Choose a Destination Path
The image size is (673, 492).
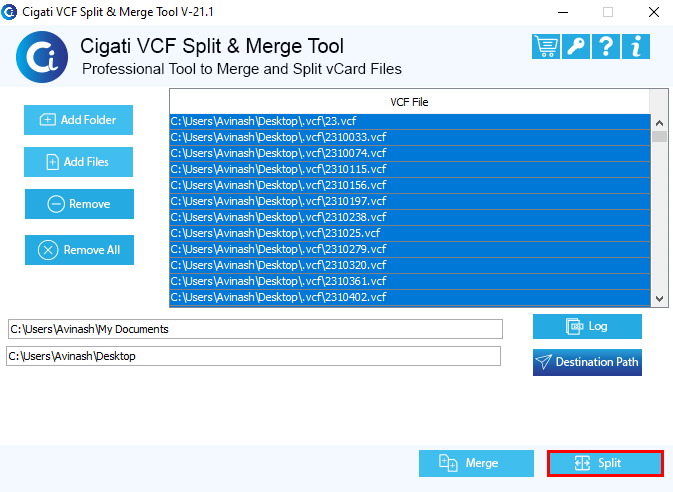tap(587, 362)
